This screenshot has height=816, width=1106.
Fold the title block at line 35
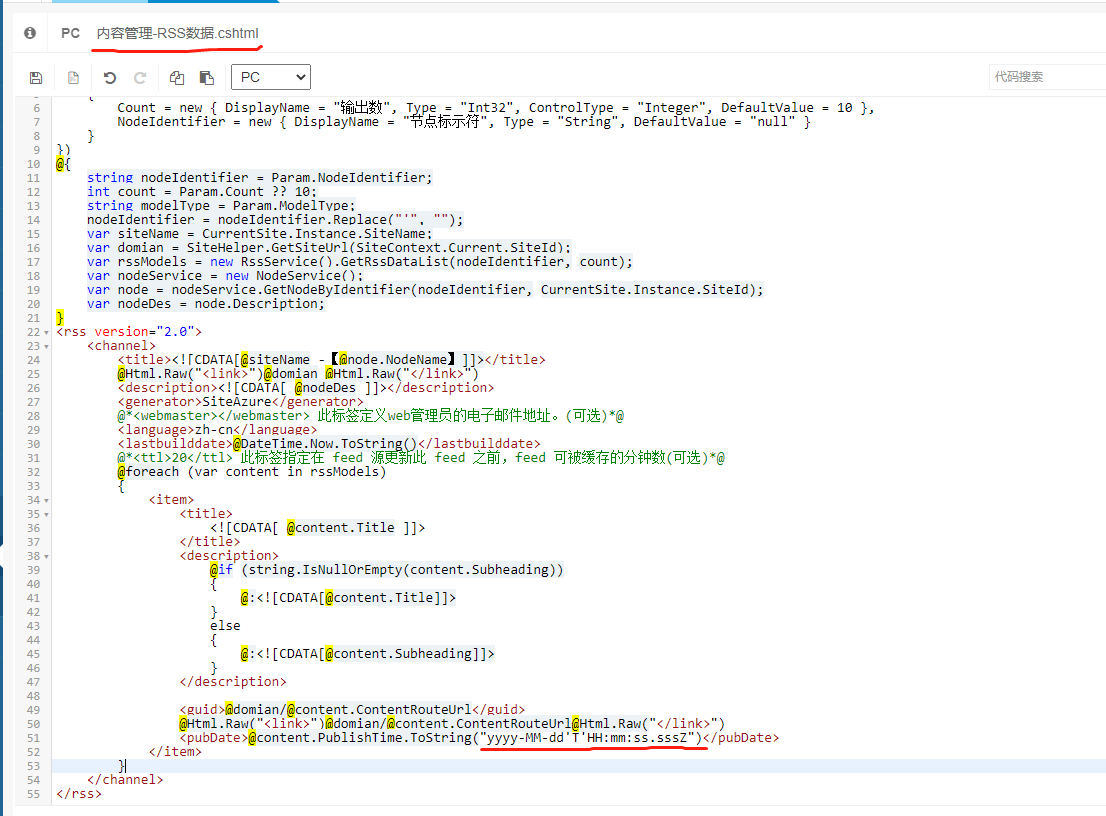pos(49,514)
